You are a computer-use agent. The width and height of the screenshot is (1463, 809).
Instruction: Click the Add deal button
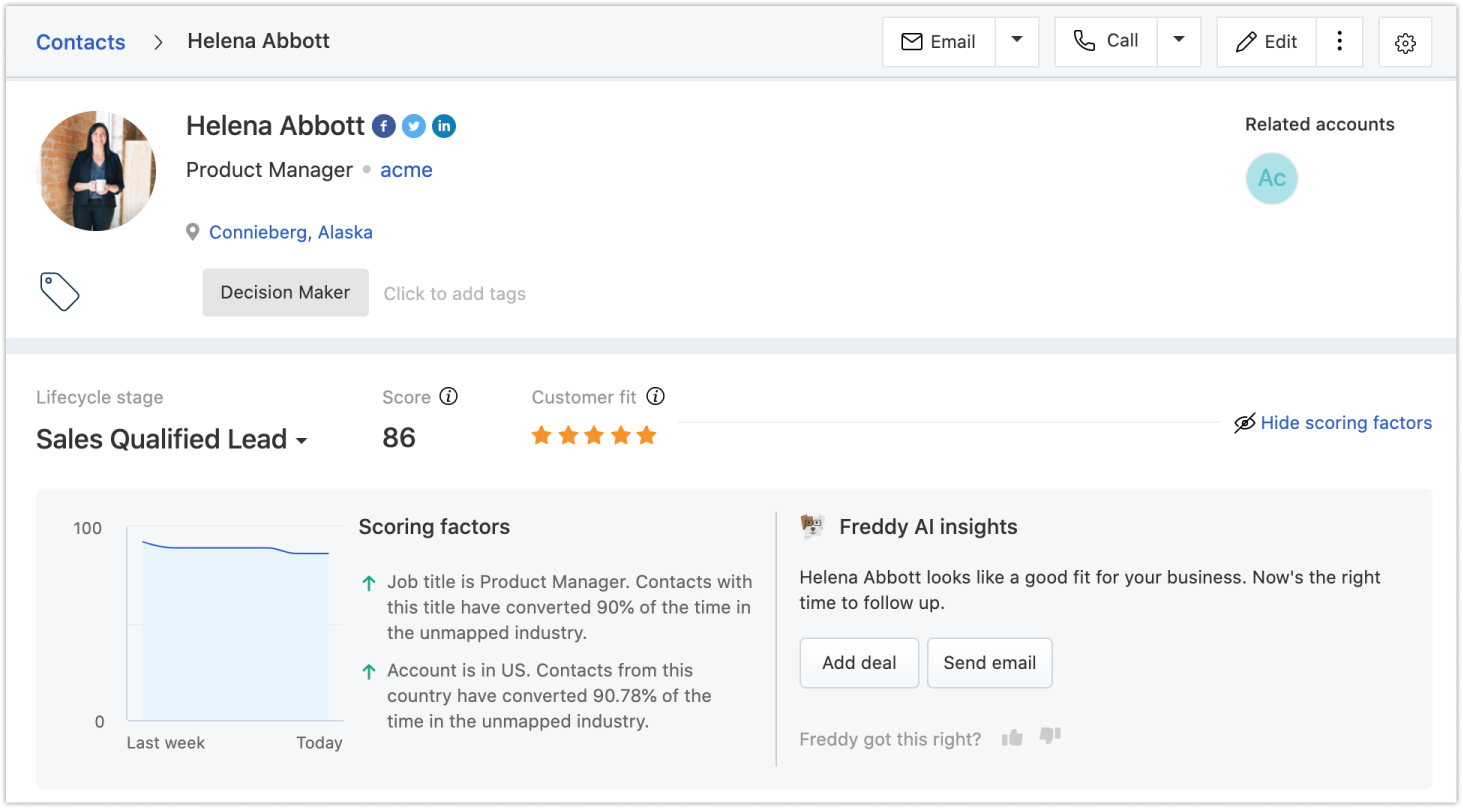859,663
